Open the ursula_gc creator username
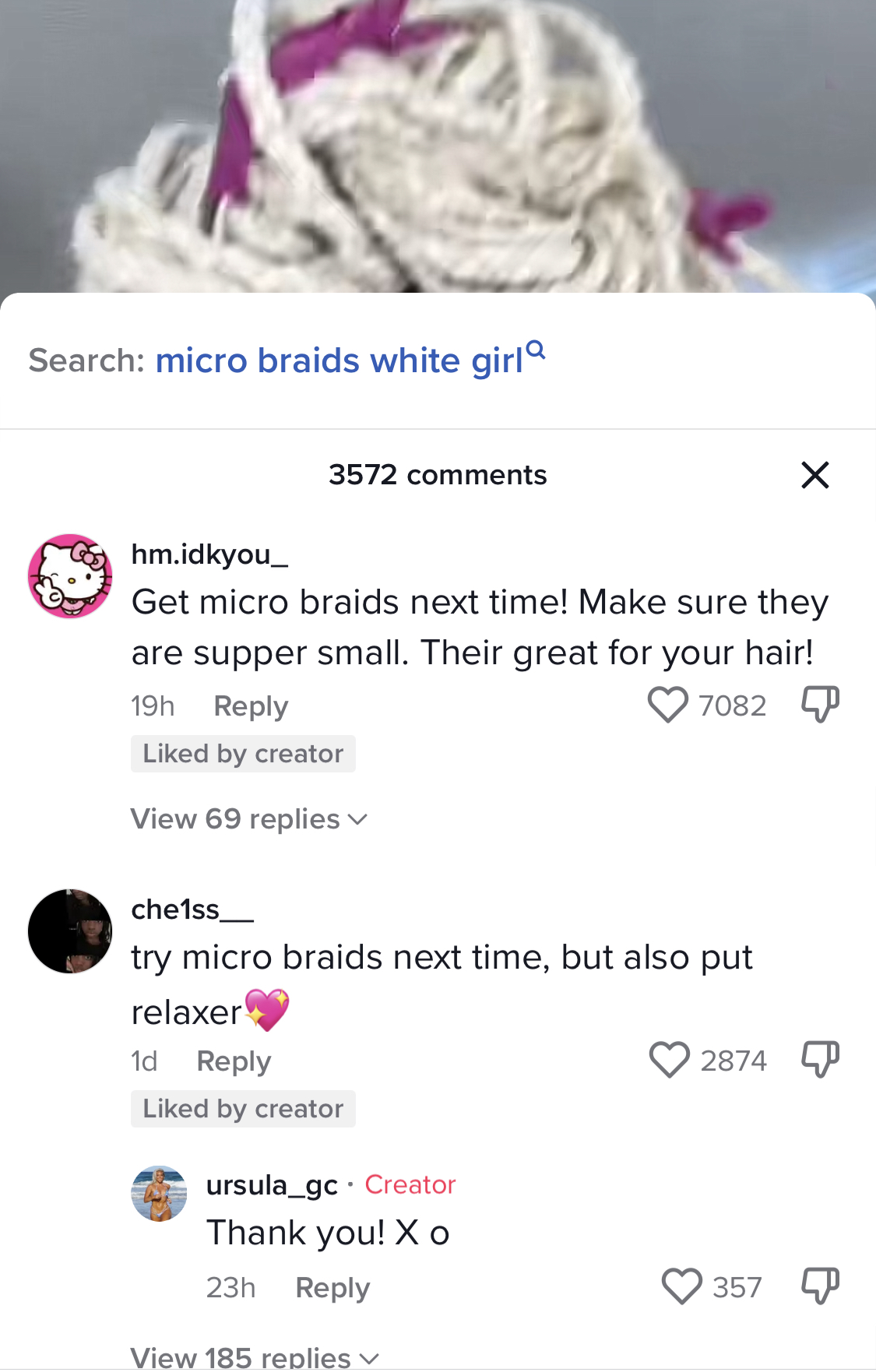 tap(272, 1185)
